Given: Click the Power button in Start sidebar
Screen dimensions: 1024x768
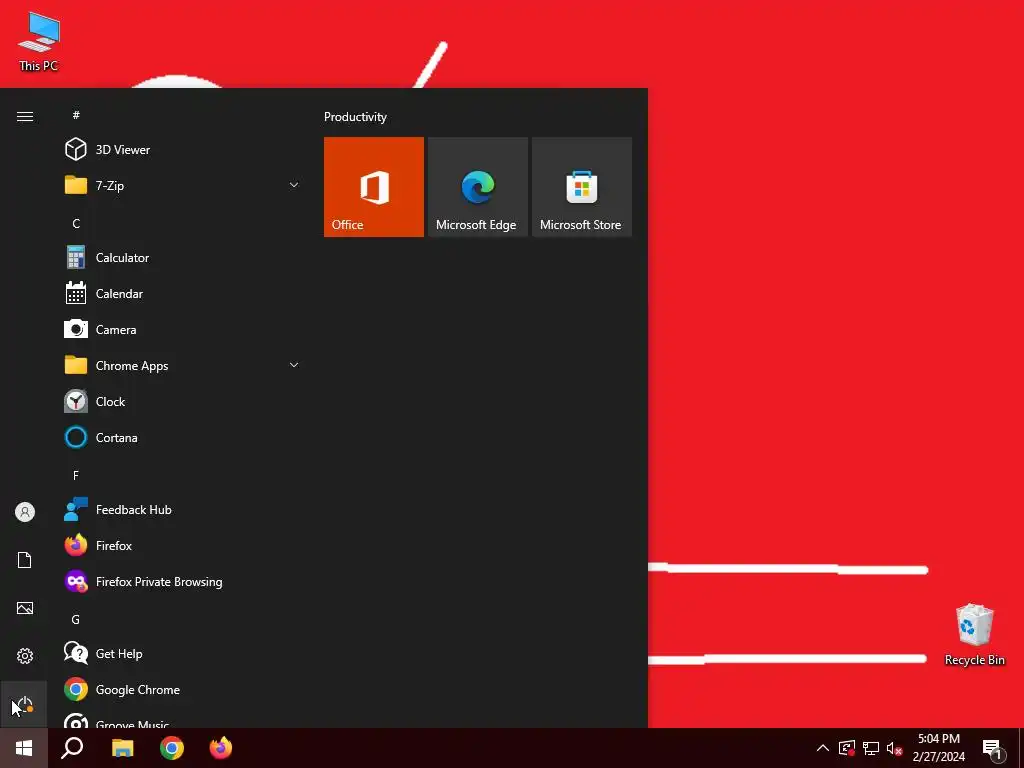Looking at the screenshot, I should pos(25,705).
